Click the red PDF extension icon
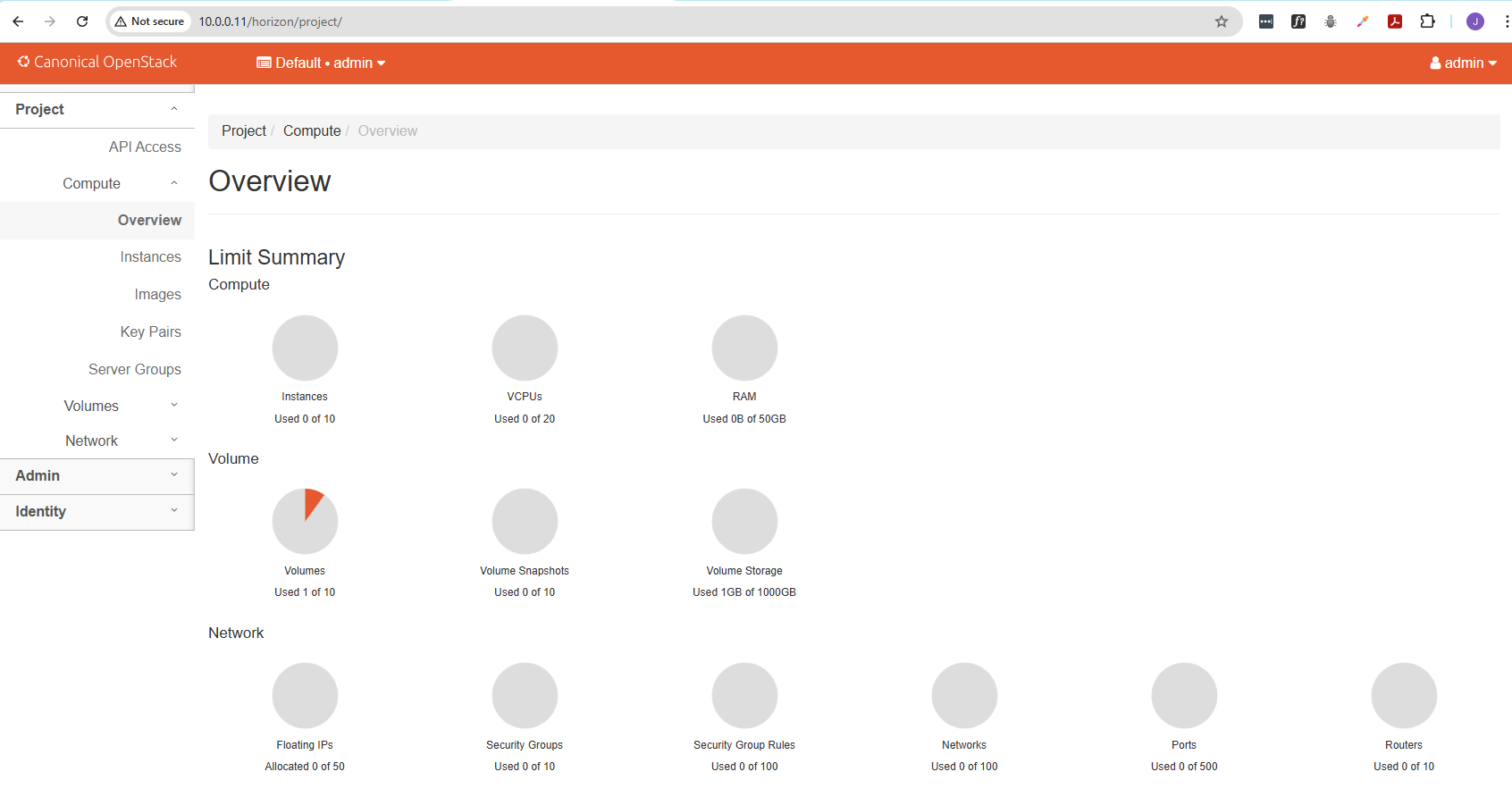1512x797 pixels. (x=1394, y=21)
